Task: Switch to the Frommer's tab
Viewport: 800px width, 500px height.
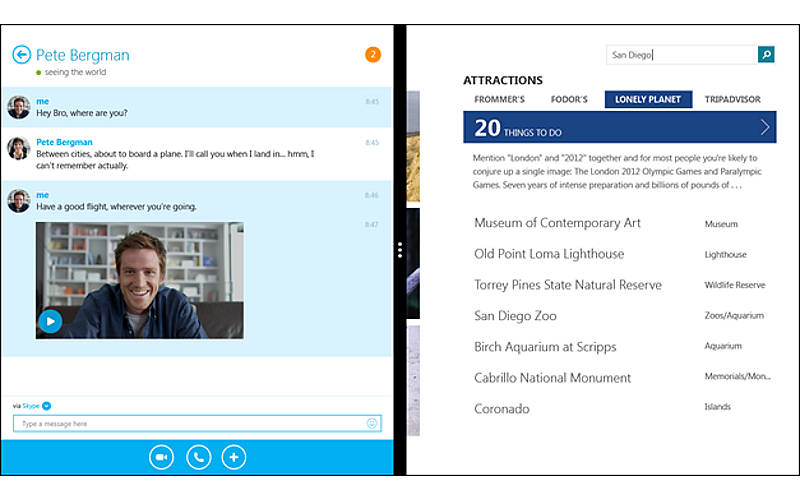Action: click(x=499, y=99)
